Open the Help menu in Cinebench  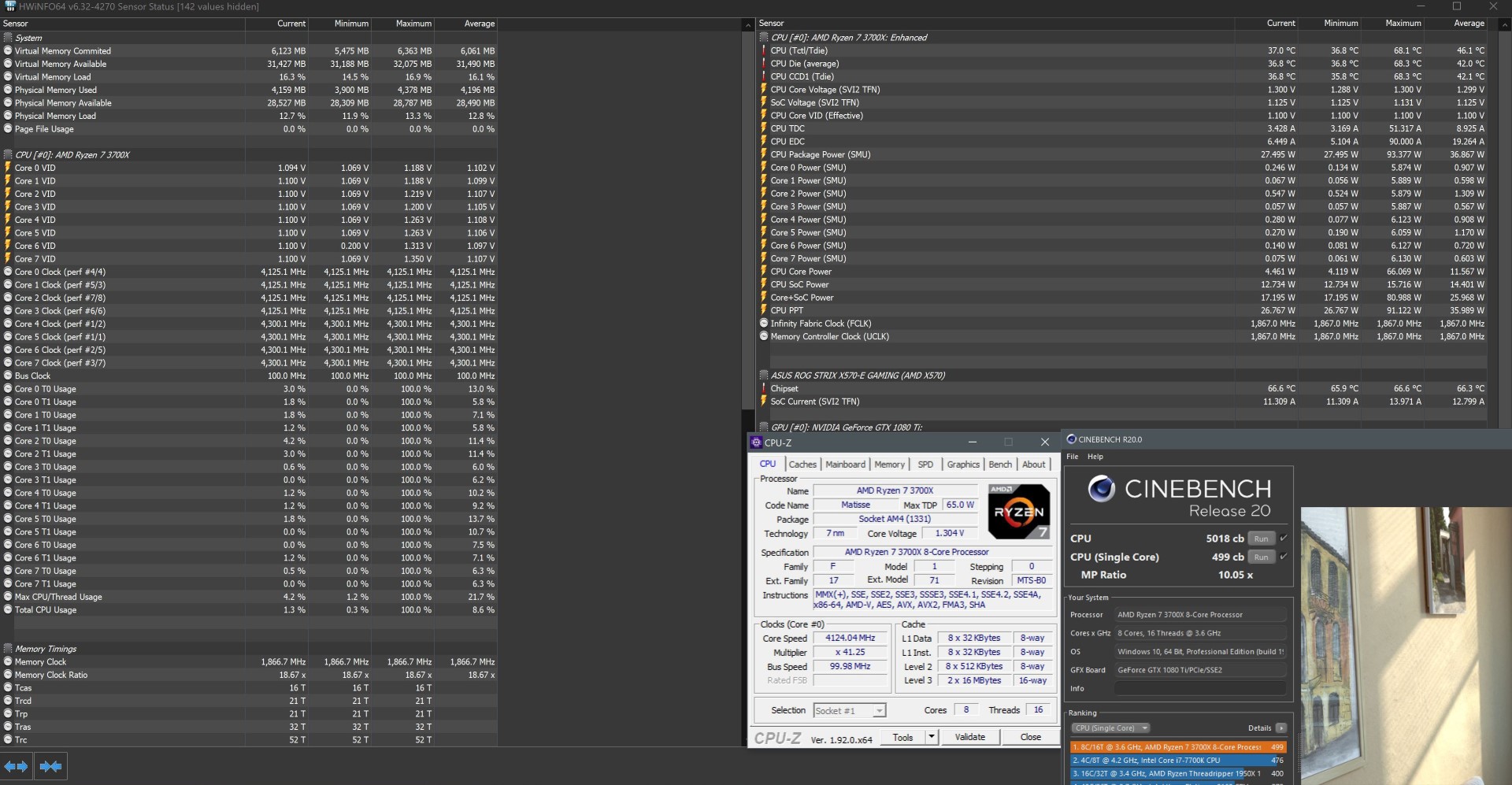tap(1095, 457)
